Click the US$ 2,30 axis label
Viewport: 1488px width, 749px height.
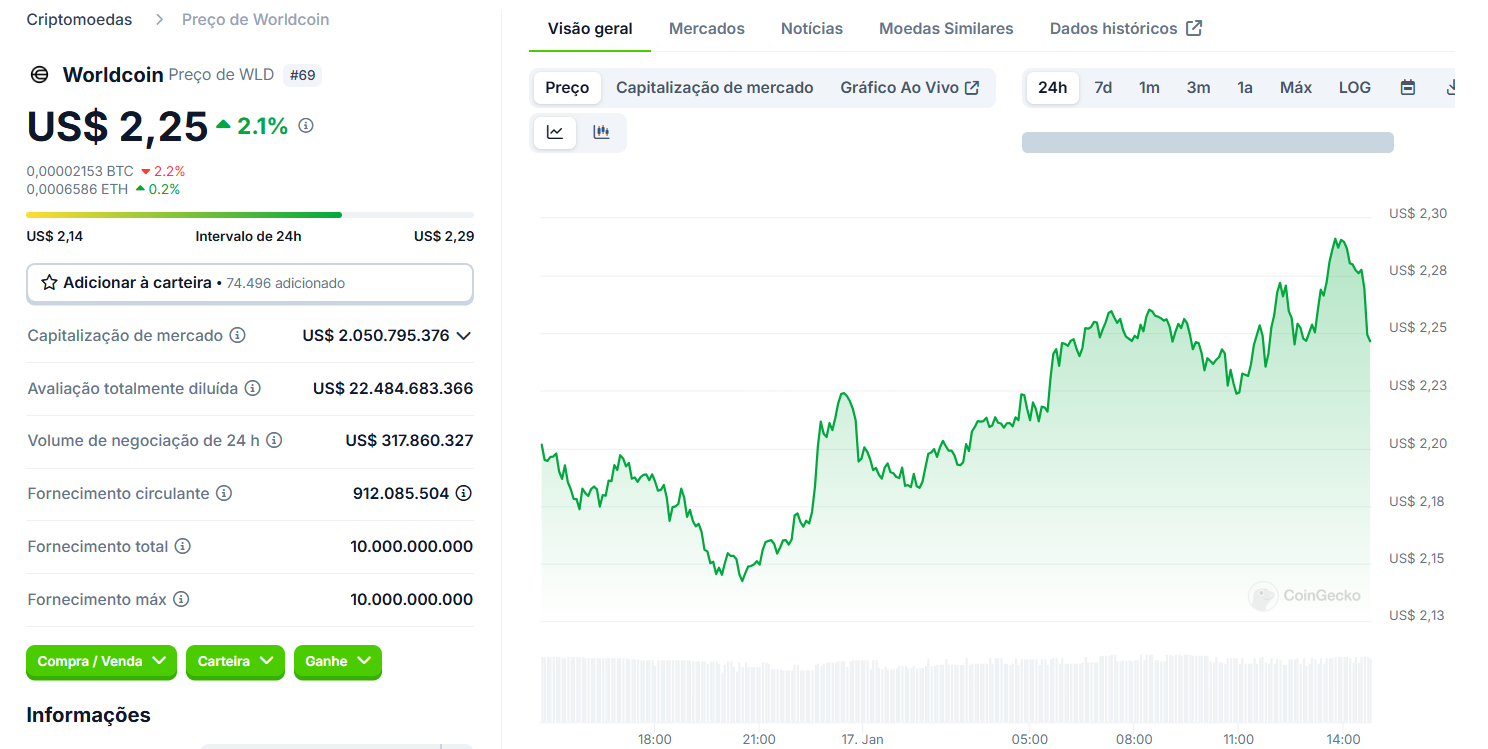point(1418,213)
